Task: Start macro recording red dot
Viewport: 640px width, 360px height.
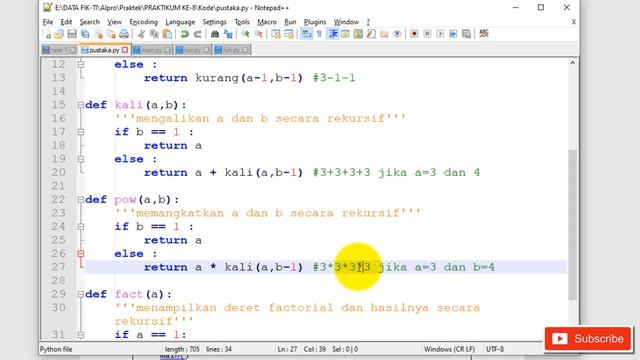Action: pyautogui.click(x=414, y=34)
